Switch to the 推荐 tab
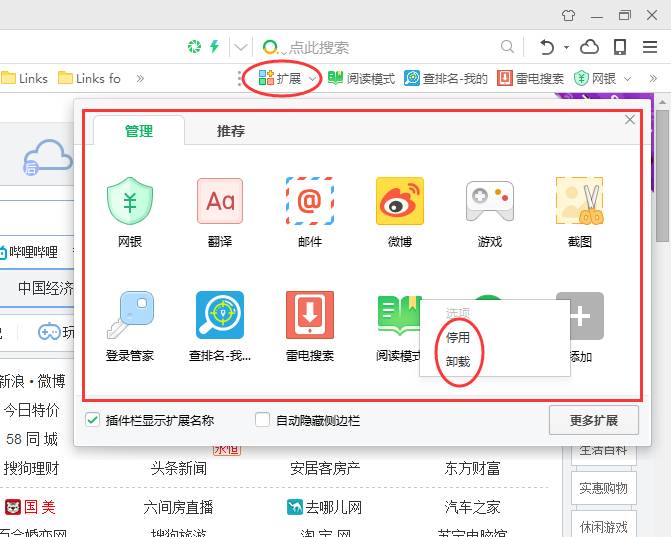The height and width of the screenshot is (537, 671). coord(231,131)
